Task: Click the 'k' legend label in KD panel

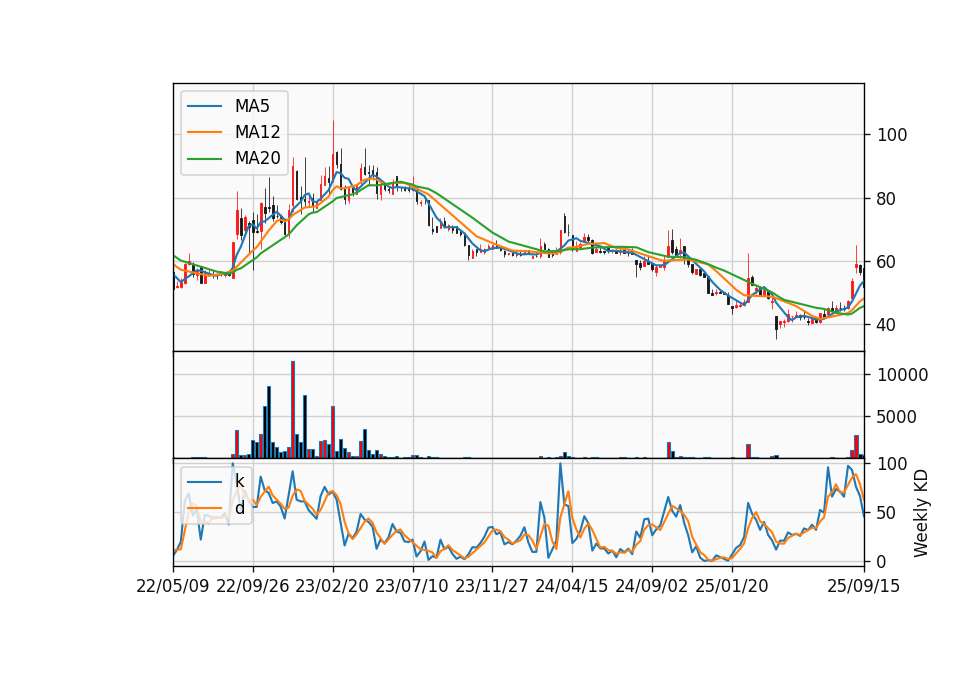Action: tap(239, 481)
